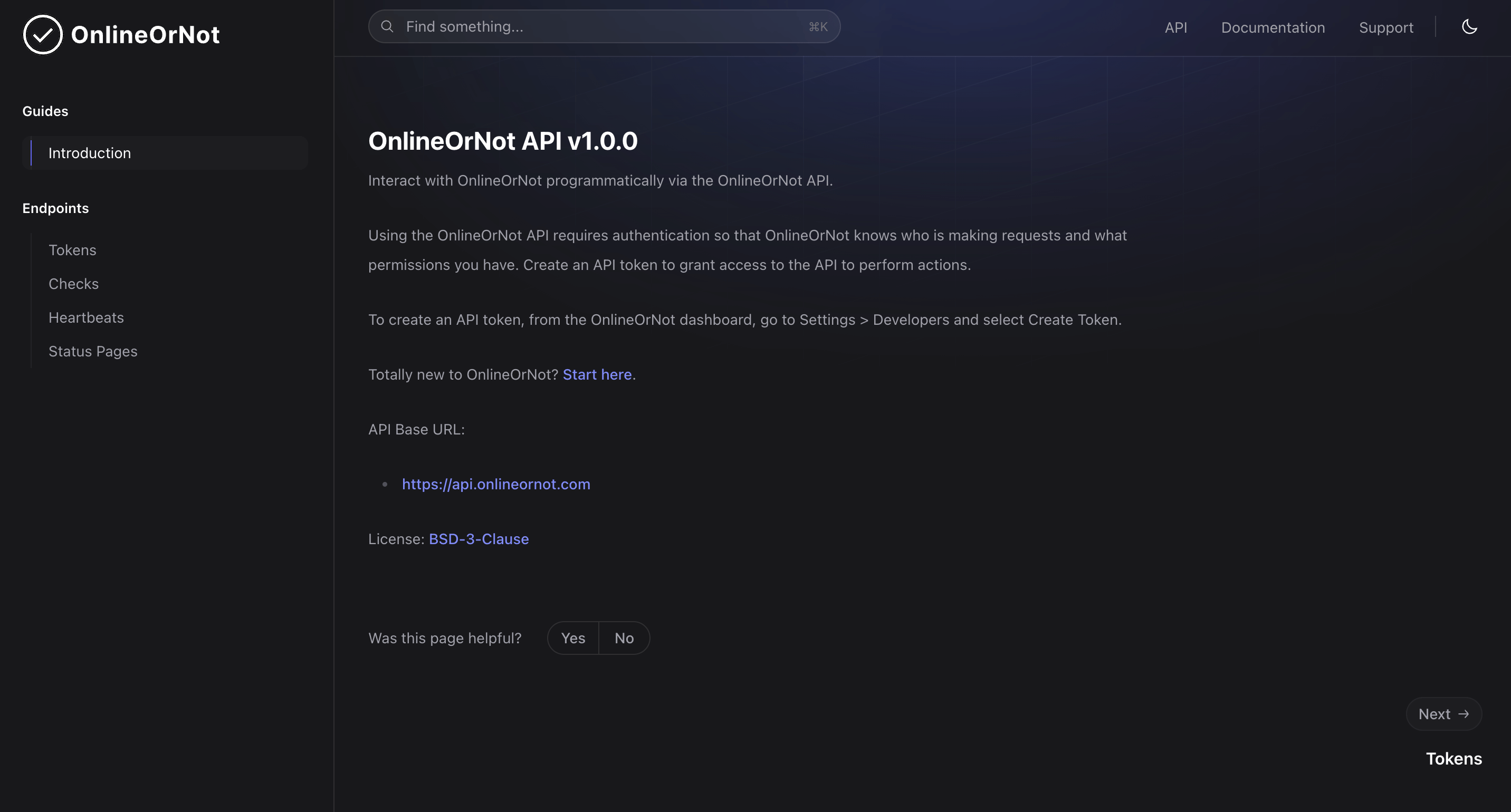Answer No to page helpfulness
Viewport: 1511px width, 812px height.
[x=624, y=638]
